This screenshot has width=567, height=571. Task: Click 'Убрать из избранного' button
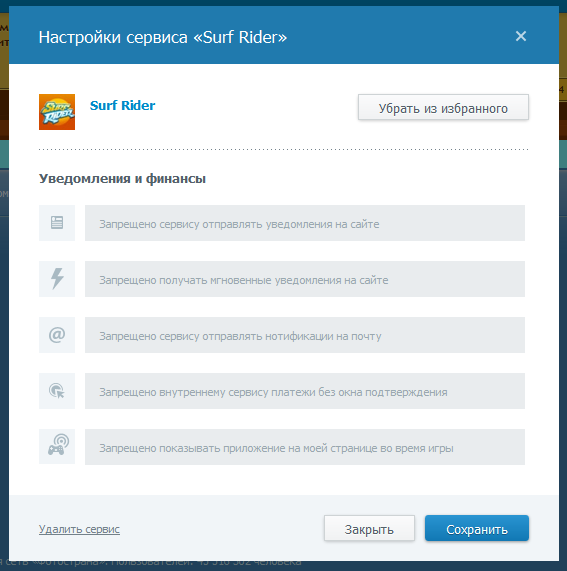point(443,107)
